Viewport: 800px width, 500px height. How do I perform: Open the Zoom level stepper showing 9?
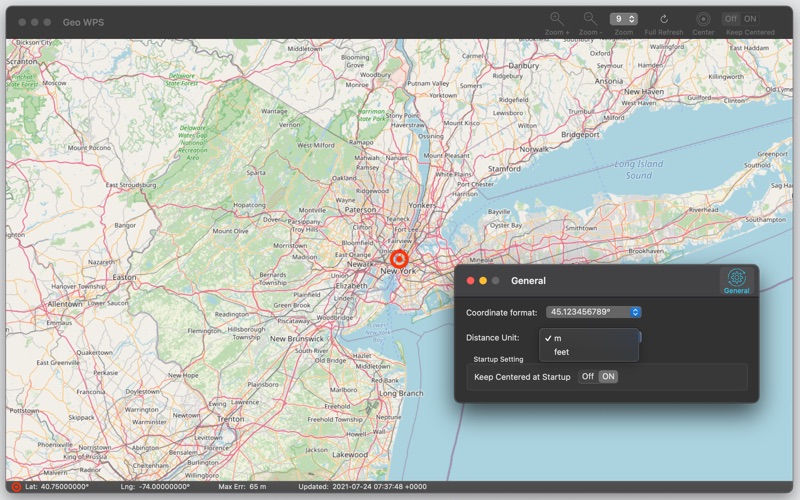point(623,19)
